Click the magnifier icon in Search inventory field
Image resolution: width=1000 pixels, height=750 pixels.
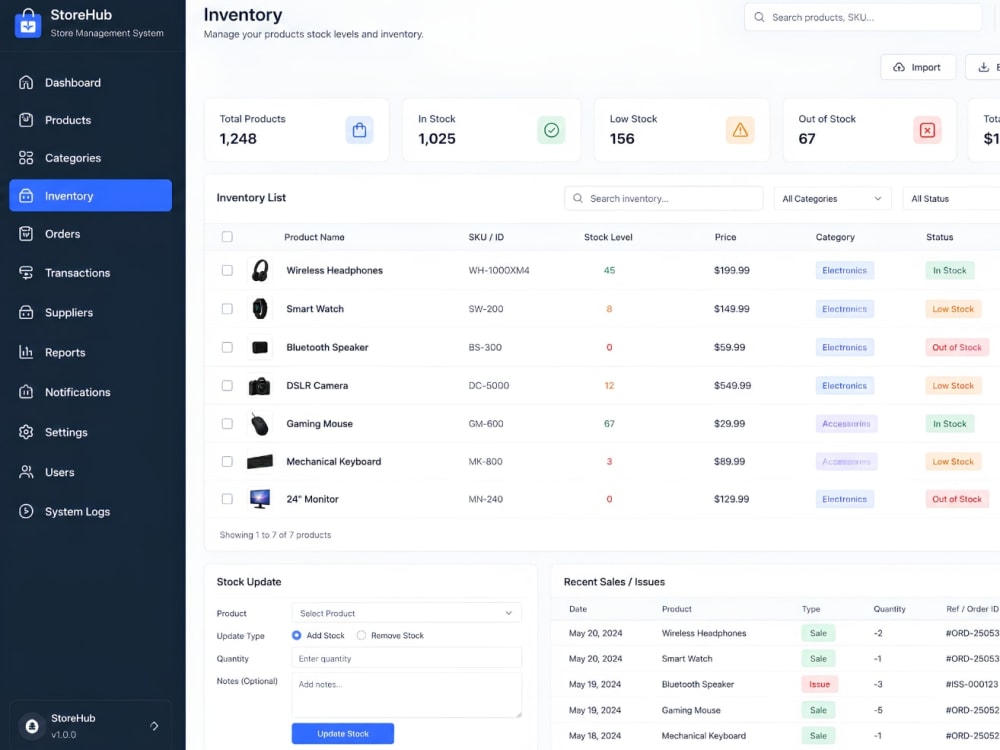tap(577, 198)
